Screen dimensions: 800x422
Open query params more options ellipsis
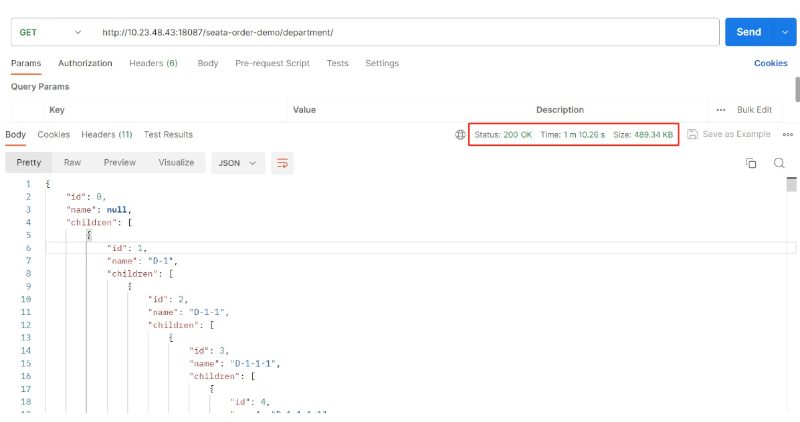click(721, 110)
